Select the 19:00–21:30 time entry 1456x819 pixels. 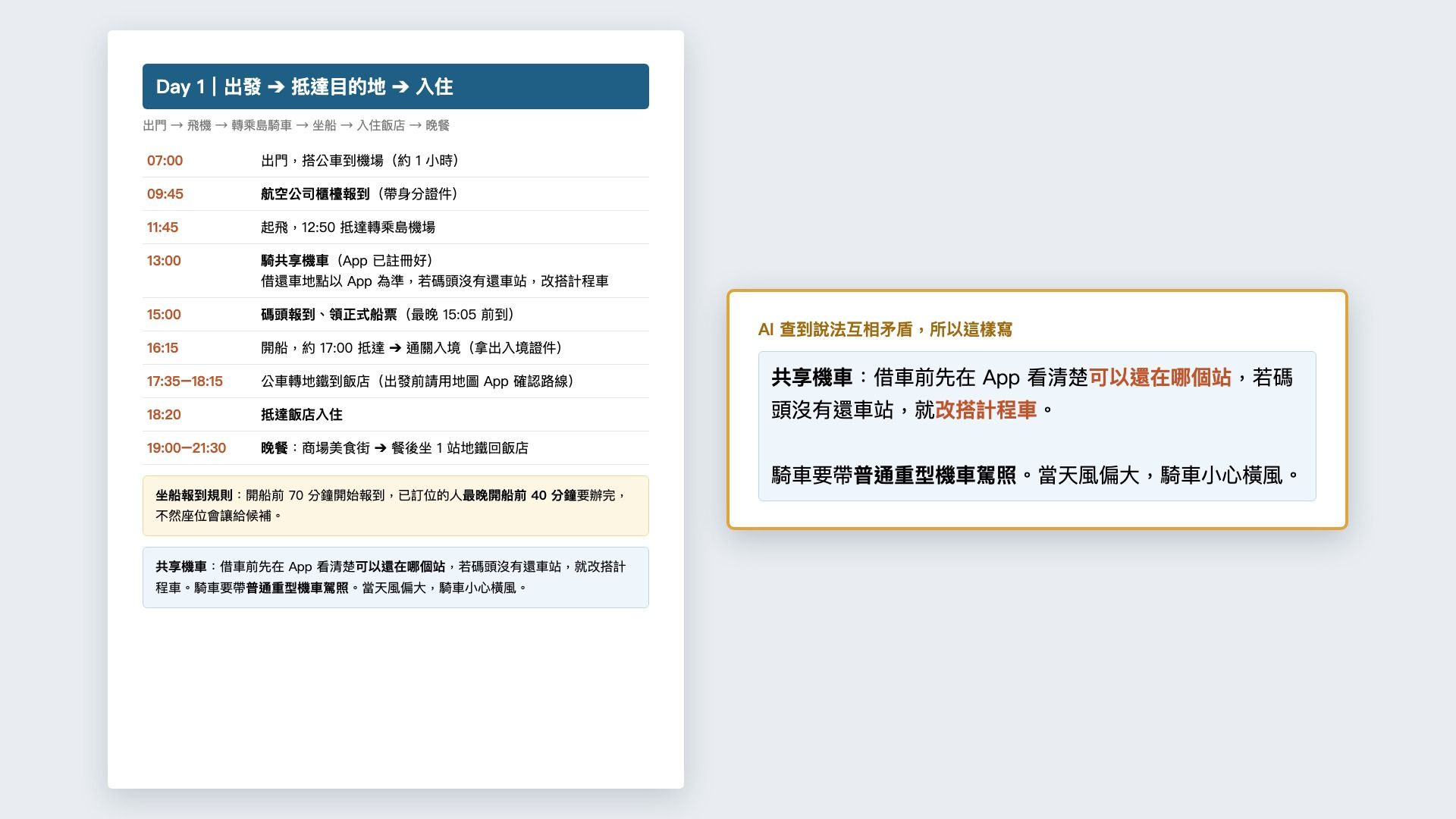(x=186, y=448)
